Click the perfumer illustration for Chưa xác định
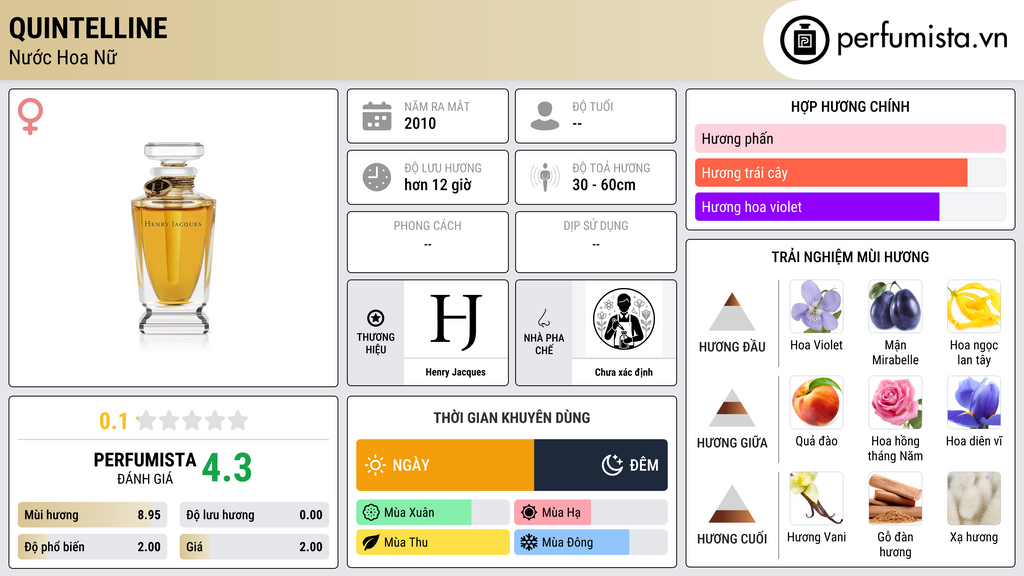1024x576 pixels. (x=624, y=319)
